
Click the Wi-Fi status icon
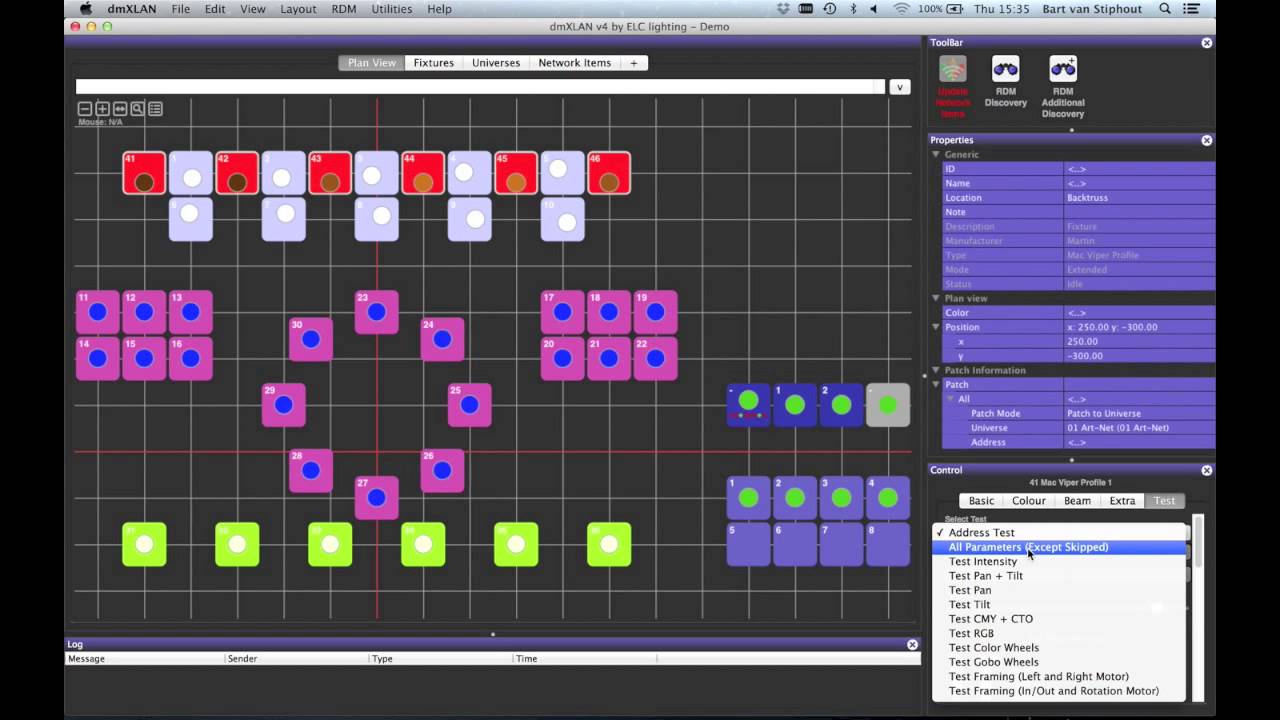[901, 9]
